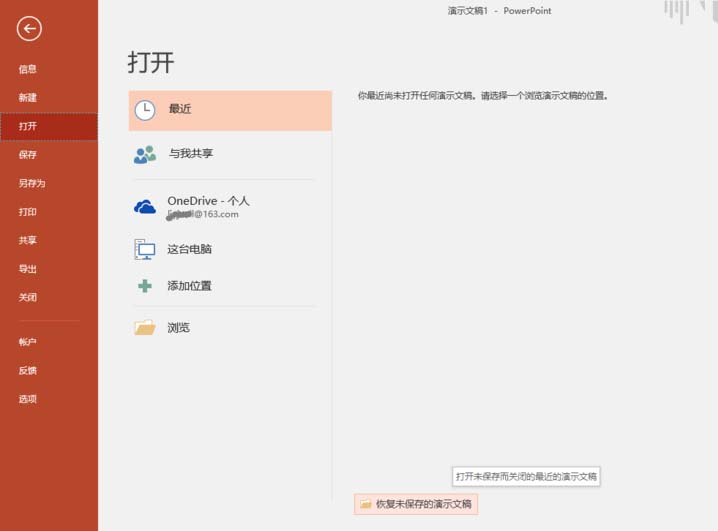Click the green plus icon for 添加位置

[x=145, y=286]
